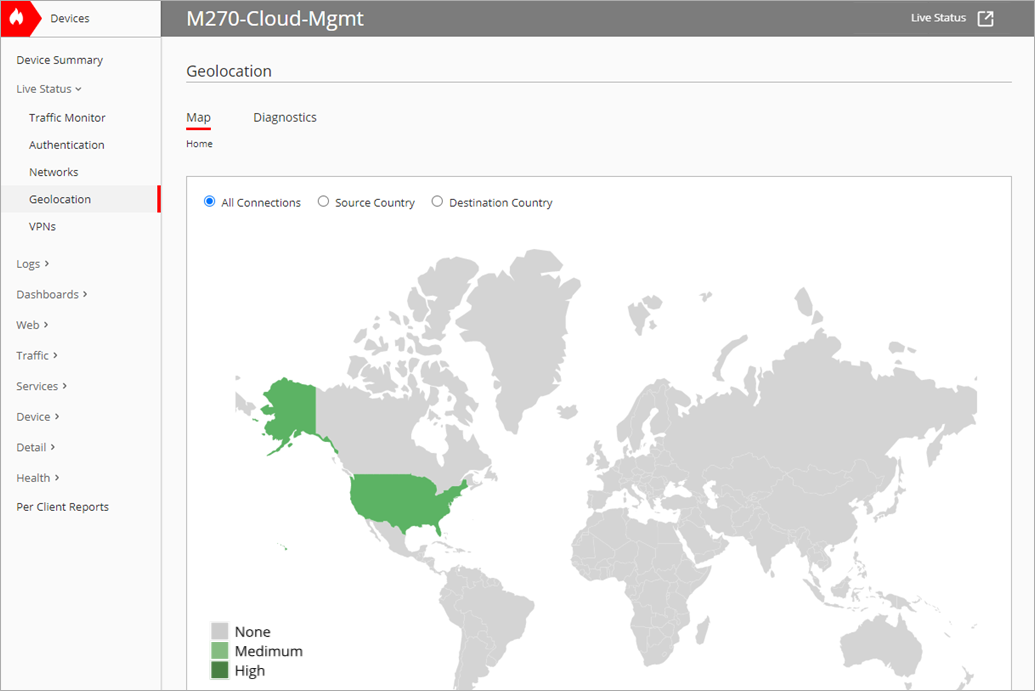Select the Destination Country radio button

click(437, 201)
